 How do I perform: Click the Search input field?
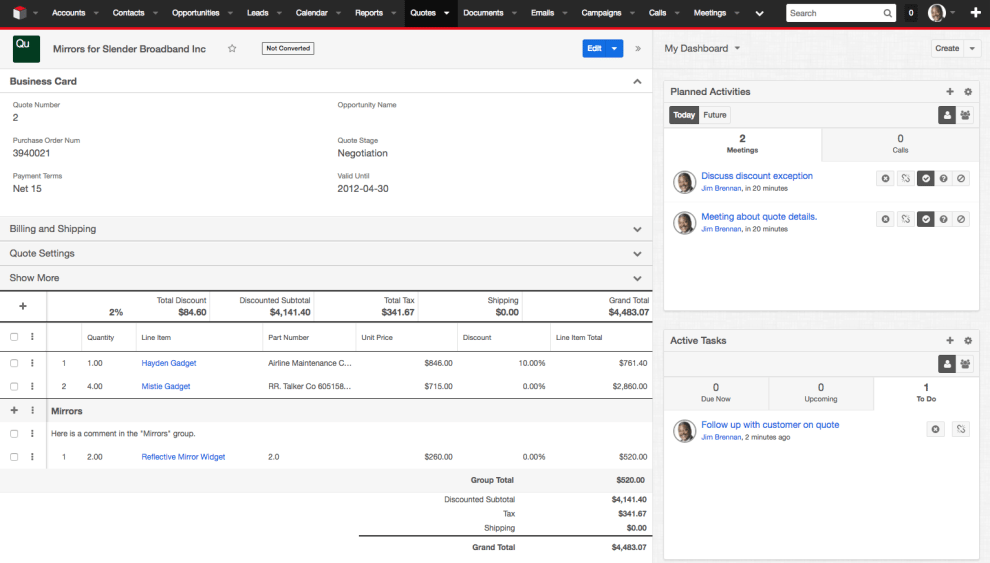click(x=834, y=13)
